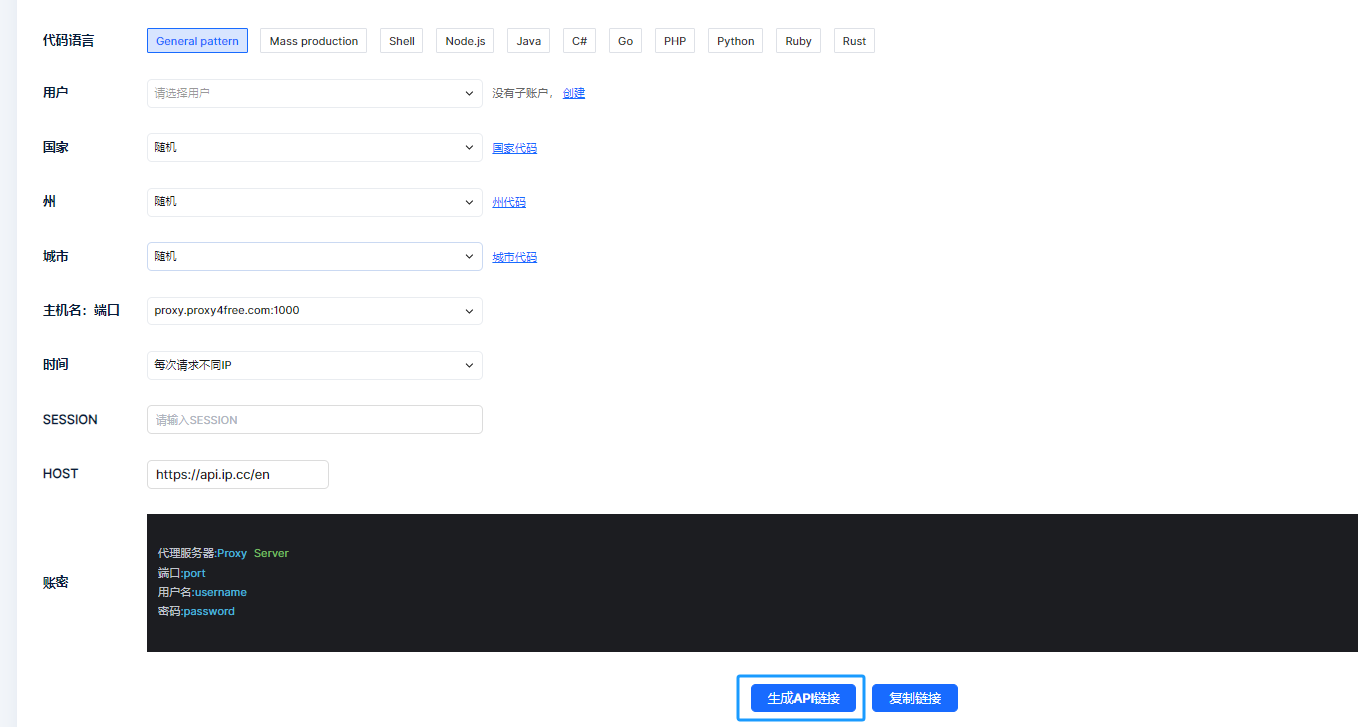Switch code language to Go
The height and width of the screenshot is (727, 1358).
coord(625,41)
